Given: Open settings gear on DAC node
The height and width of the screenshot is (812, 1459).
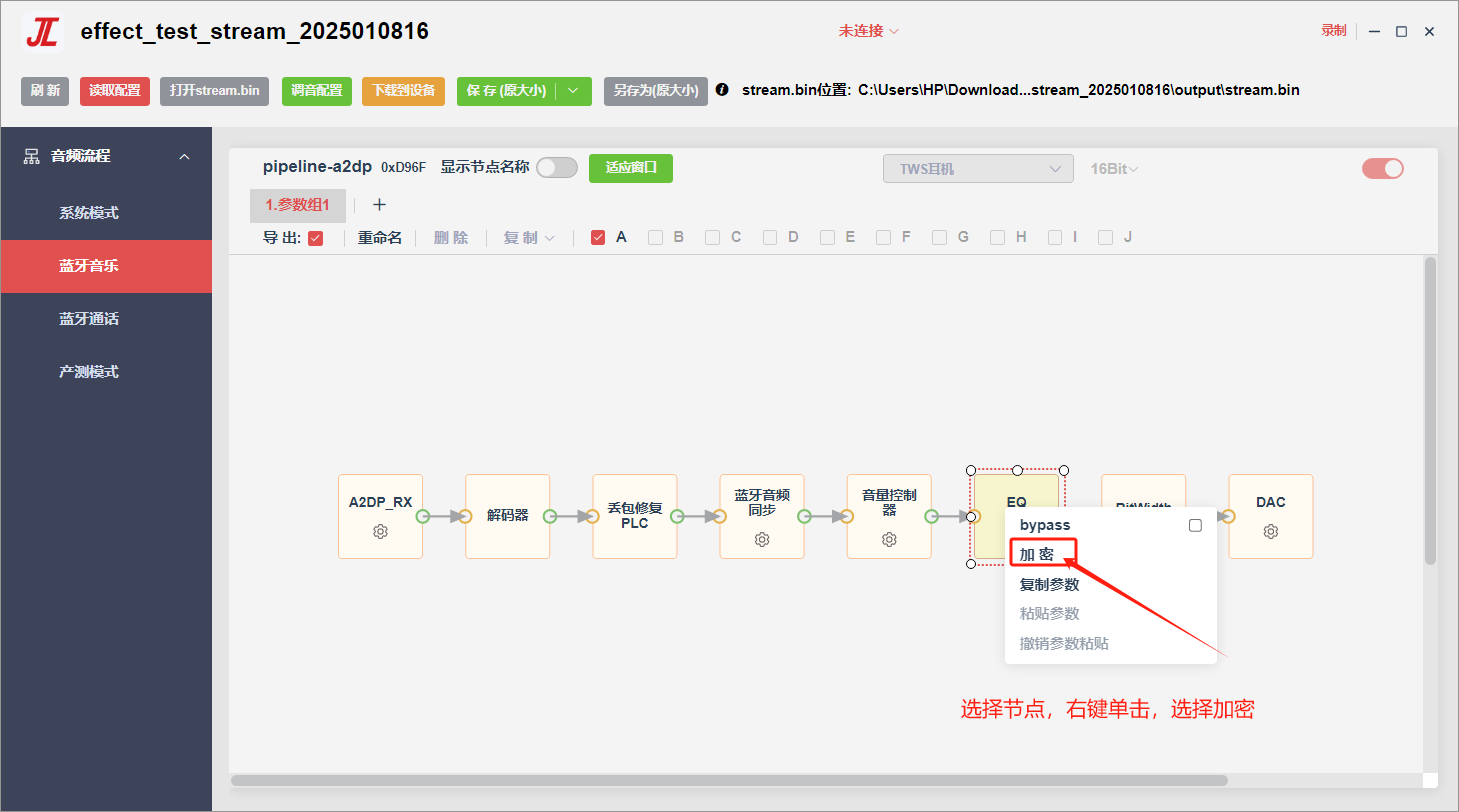Looking at the screenshot, I should (x=1271, y=532).
